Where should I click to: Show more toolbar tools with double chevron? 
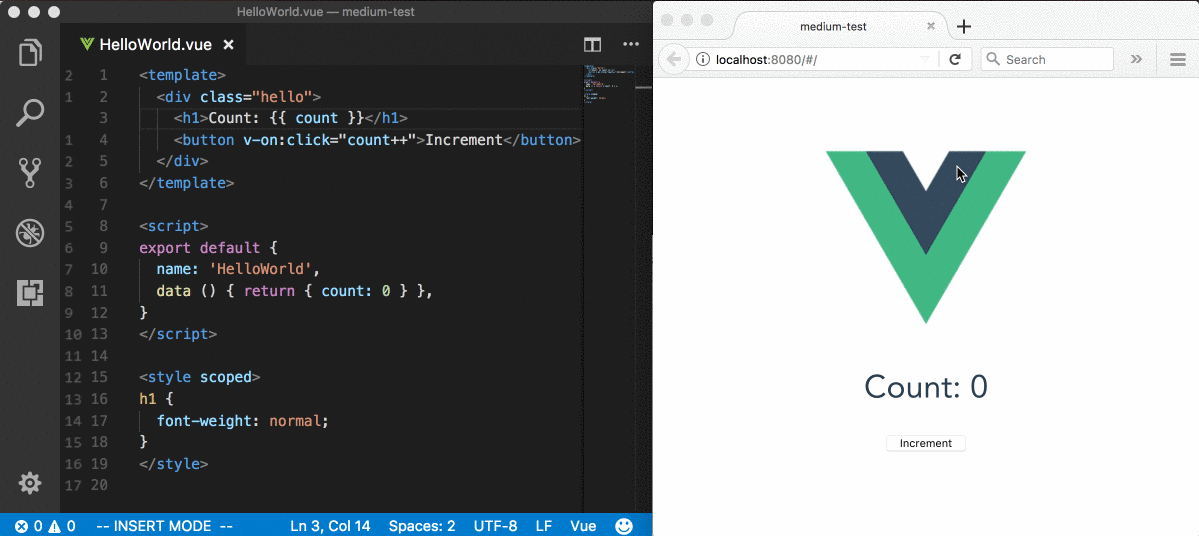1136,60
